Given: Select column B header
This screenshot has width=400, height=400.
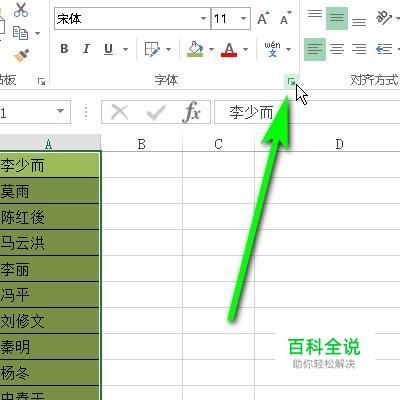Looking at the screenshot, I should click(x=142, y=144).
